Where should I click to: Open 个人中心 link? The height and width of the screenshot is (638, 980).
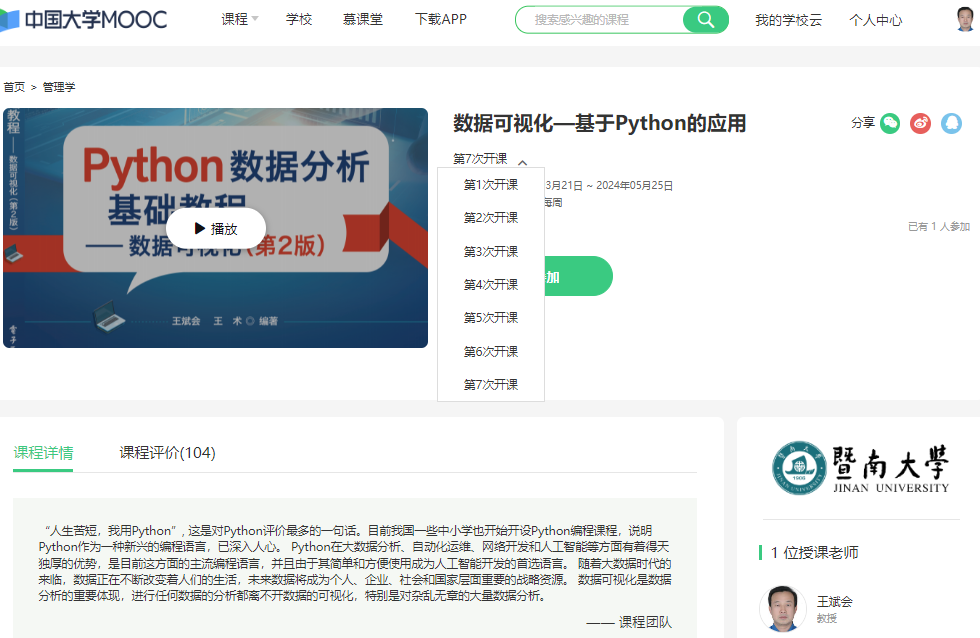point(876,20)
